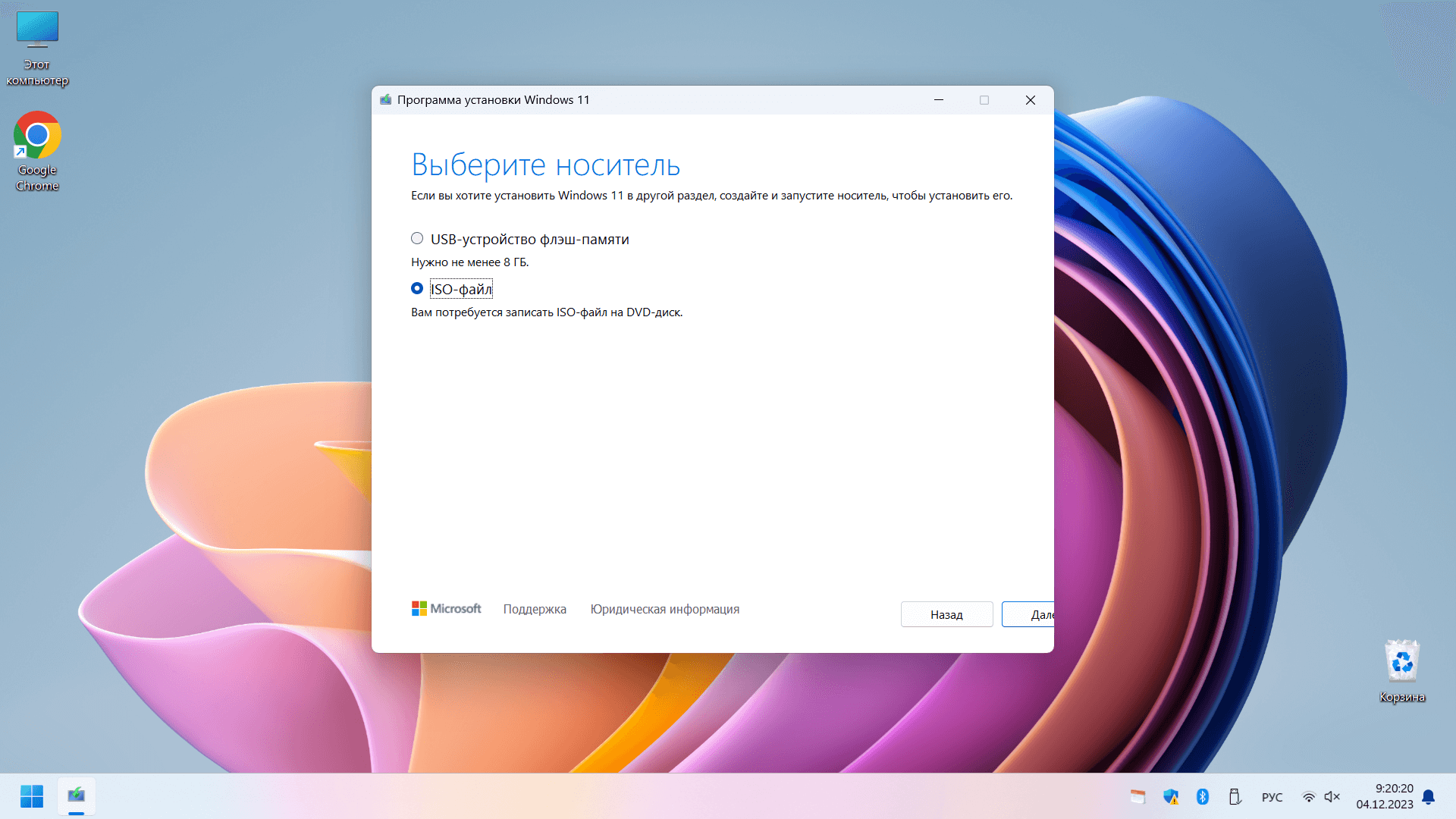The height and width of the screenshot is (819, 1456).
Task: Select USB flash drive radio option
Action: pyautogui.click(x=417, y=239)
